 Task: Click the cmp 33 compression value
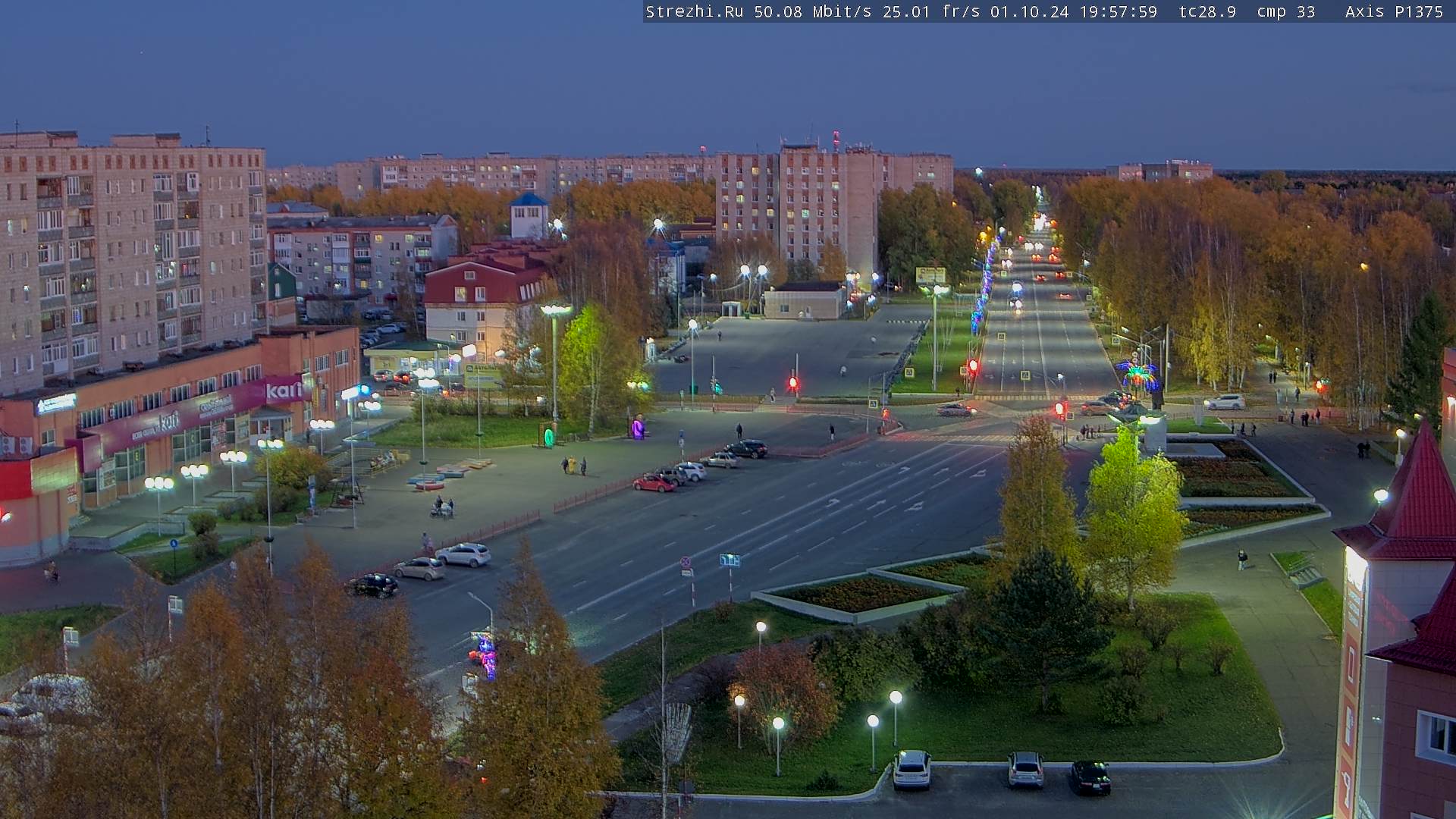click(1285, 11)
